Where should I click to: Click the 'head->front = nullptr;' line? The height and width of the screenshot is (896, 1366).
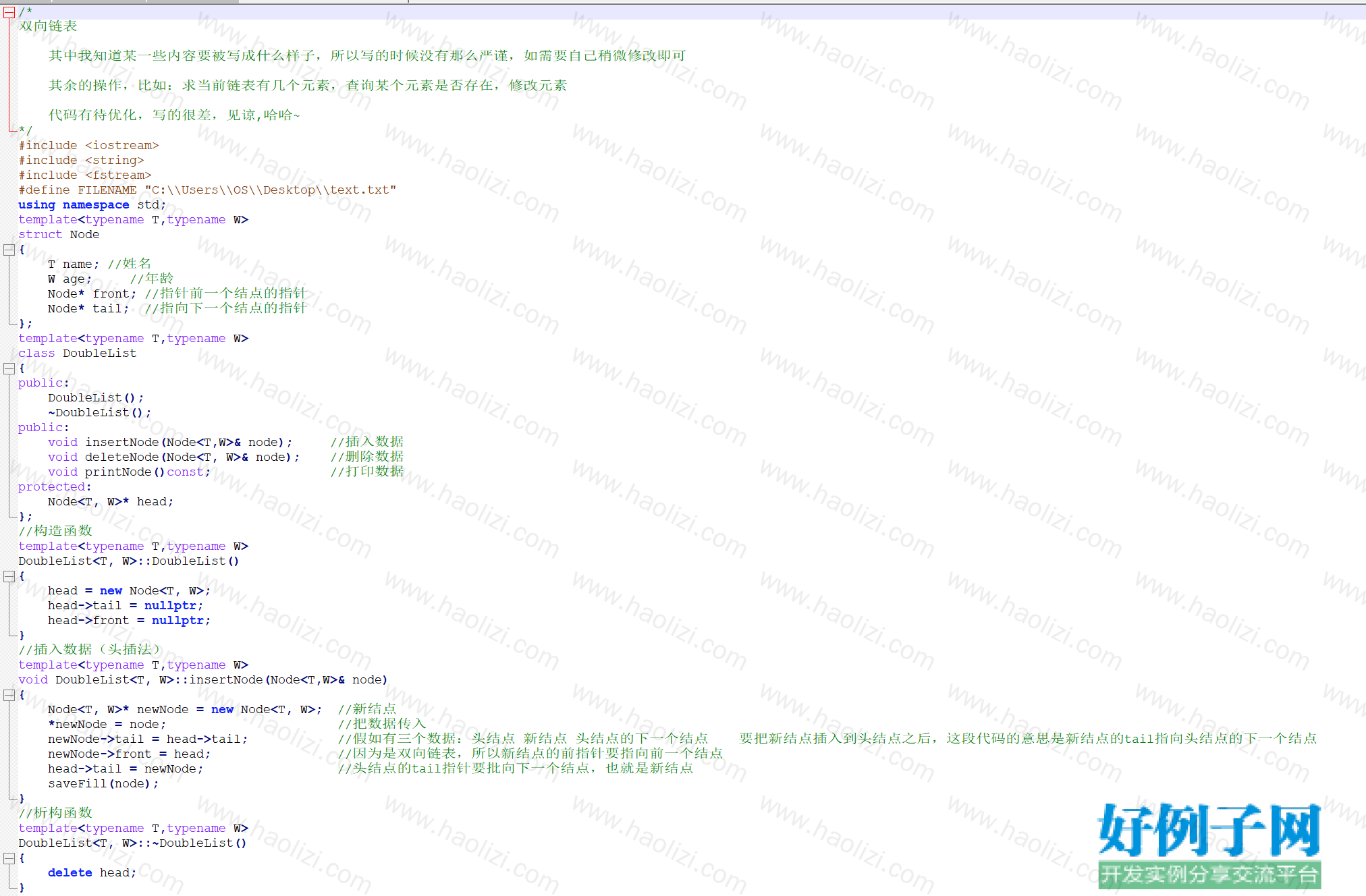[129, 620]
